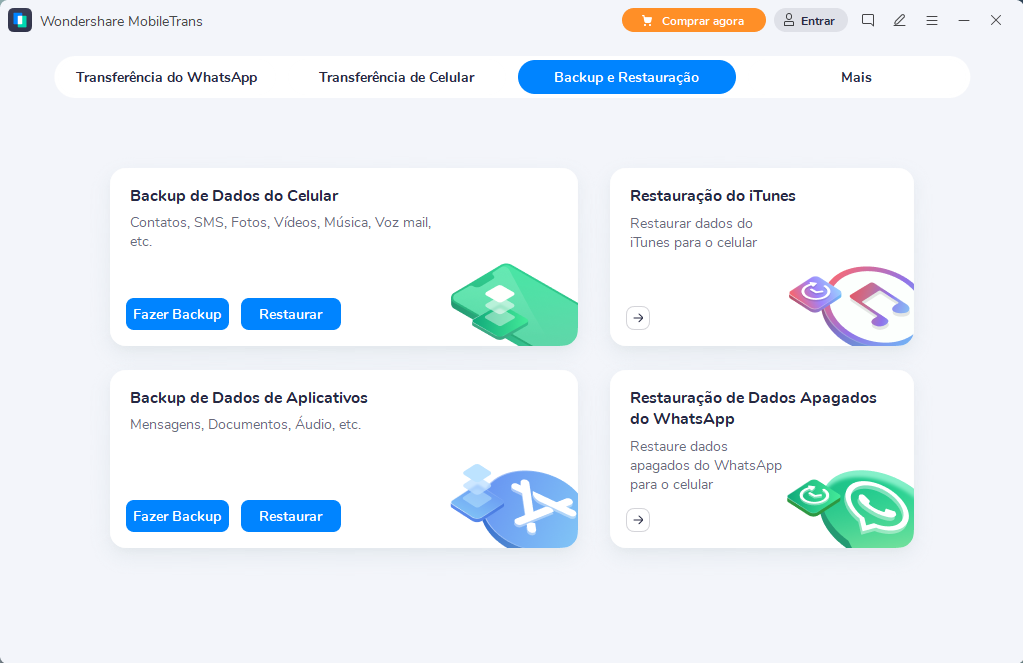Viewport: 1023px width, 663px height.
Task: Click the Comprar agora button
Action: point(694,20)
